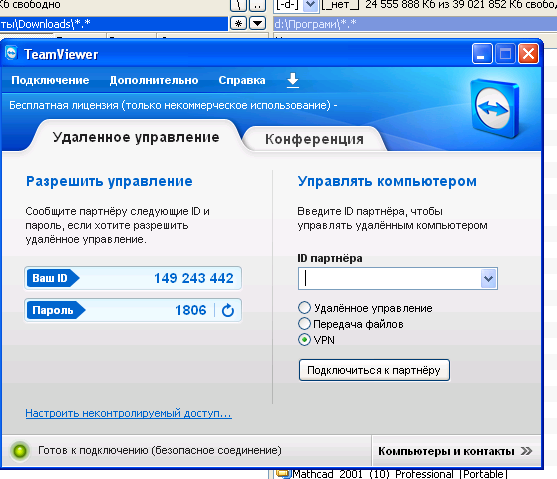Open the Подключение menu
Screen dimensions: 557x479
click(x=50, y=80)
